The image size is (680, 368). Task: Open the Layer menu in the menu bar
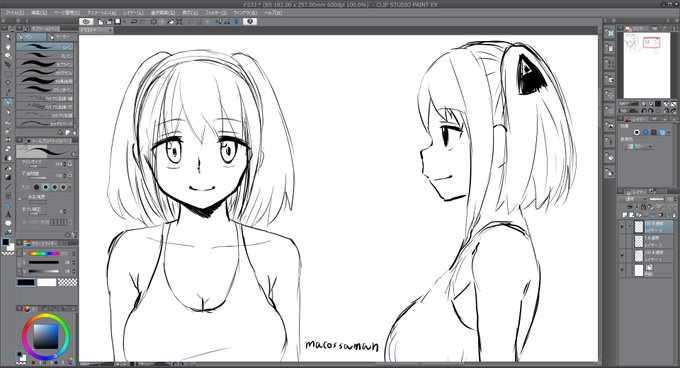(133, 13)
